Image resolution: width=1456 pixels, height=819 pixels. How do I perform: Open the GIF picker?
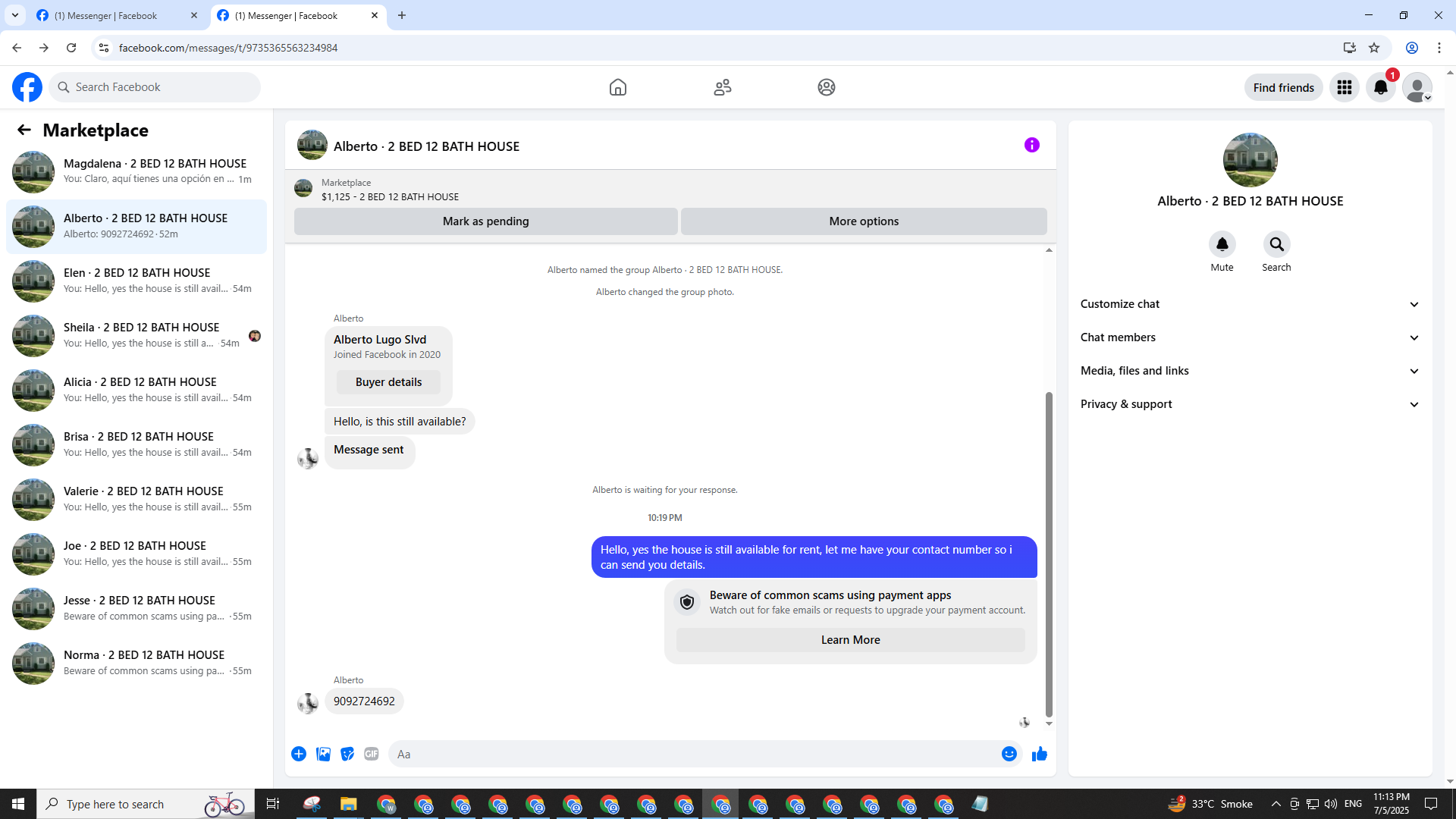[x=371, y=754]
